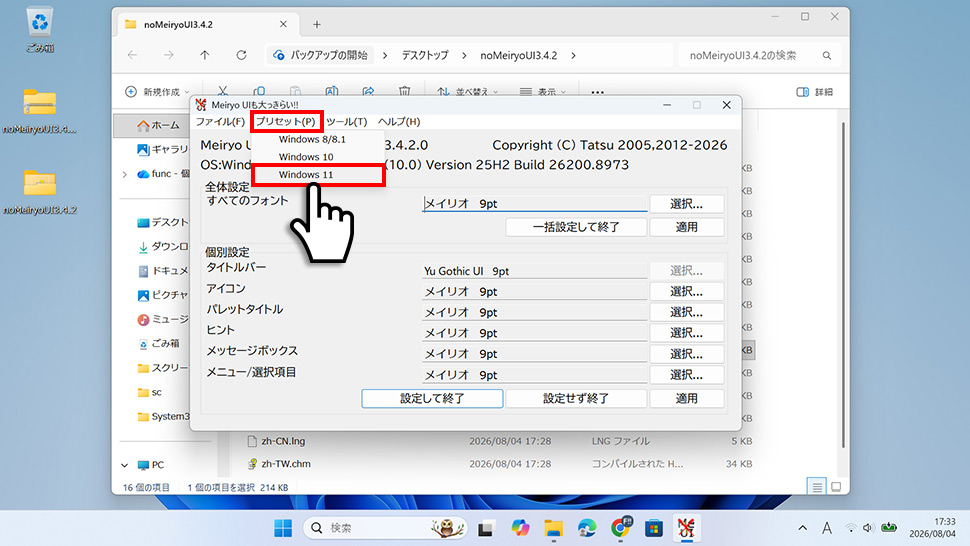This screenshot has height=546, width=970.
Task: Select noMeiryoUI3.4... zip desktop icon
Action: click(x=40, y=111)
